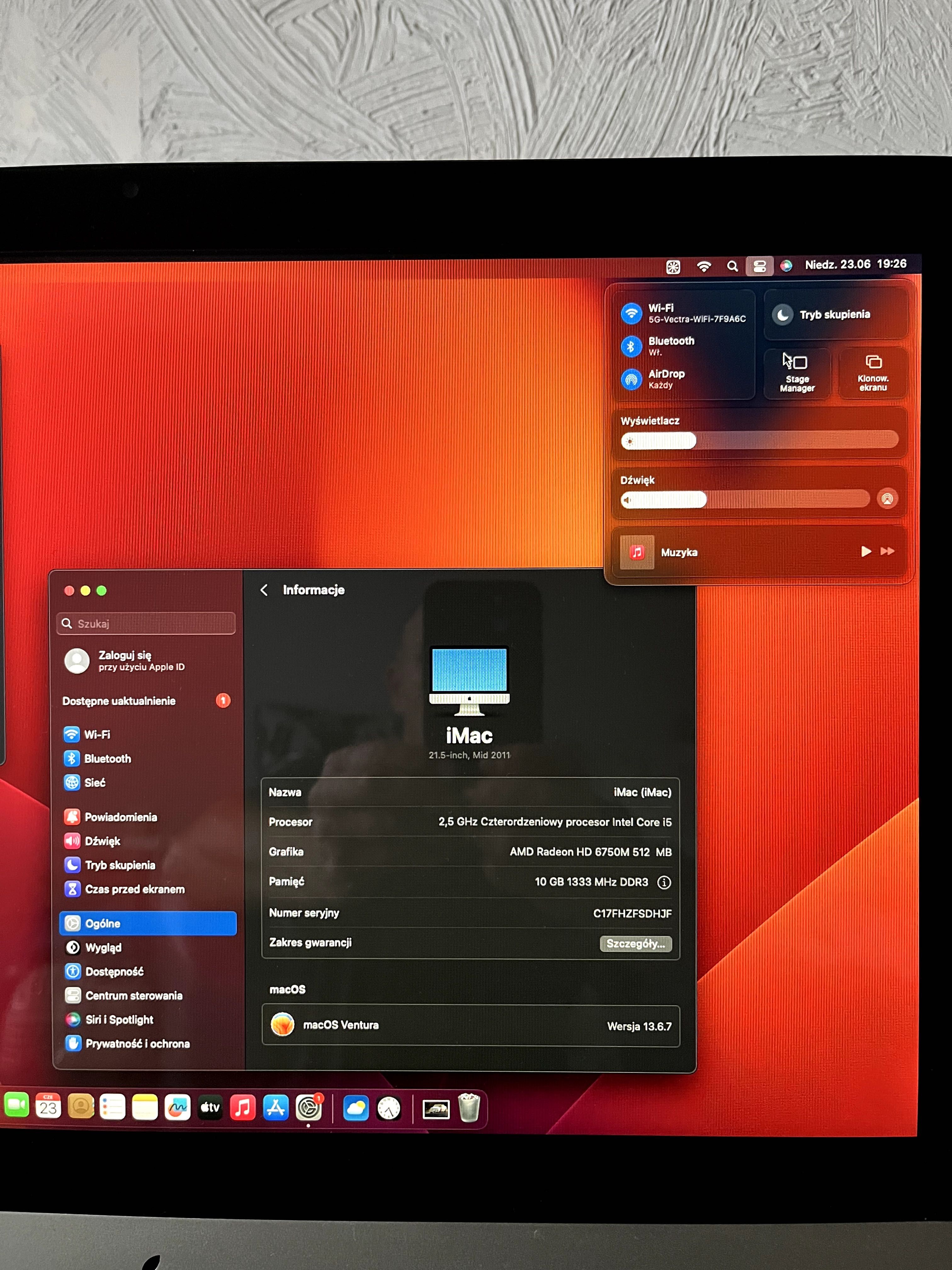Open Dostępne uaktualnienie notice

tap(146, 701)
